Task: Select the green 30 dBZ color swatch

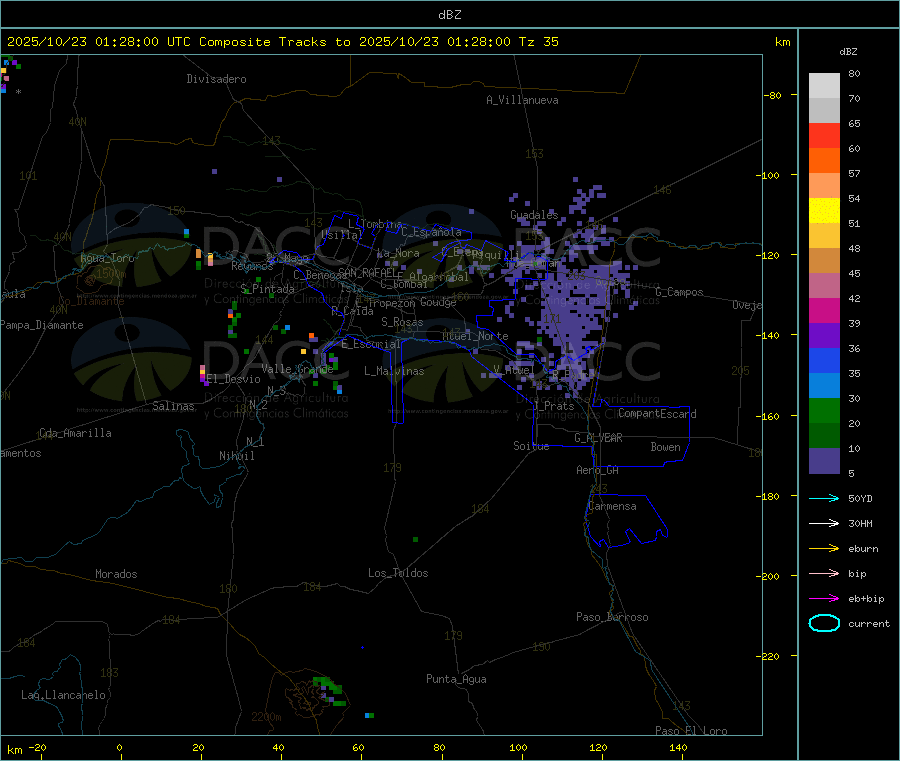Action: coord(824,410)
